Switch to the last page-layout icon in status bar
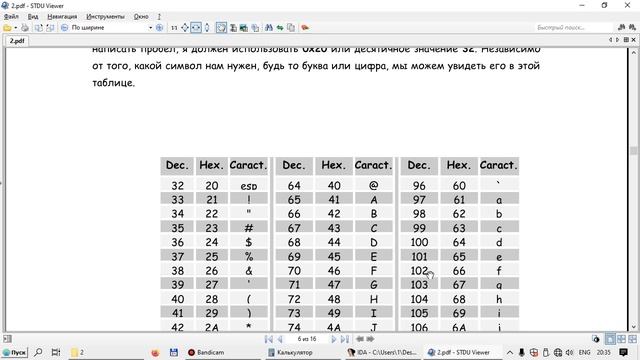This screenshot has width=640, height=360. coord(632,339)
